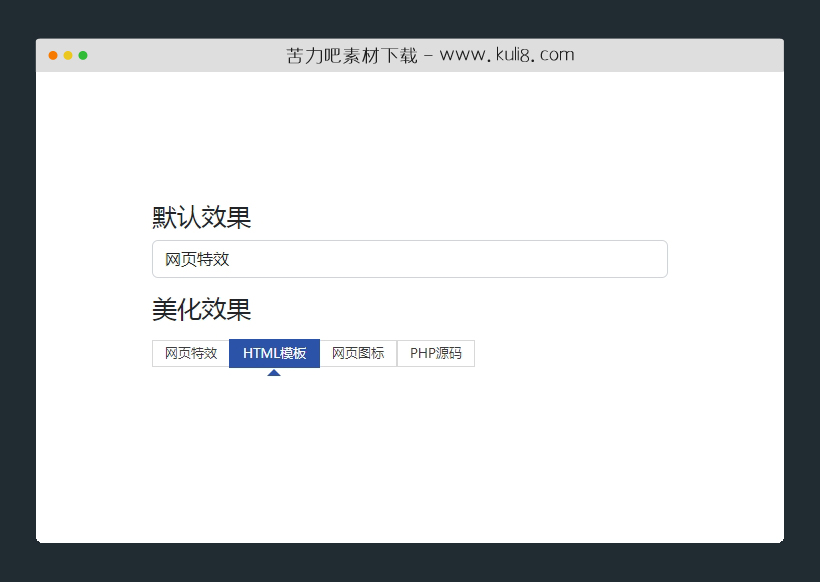Click the default select box to expand options

(410, 259)
